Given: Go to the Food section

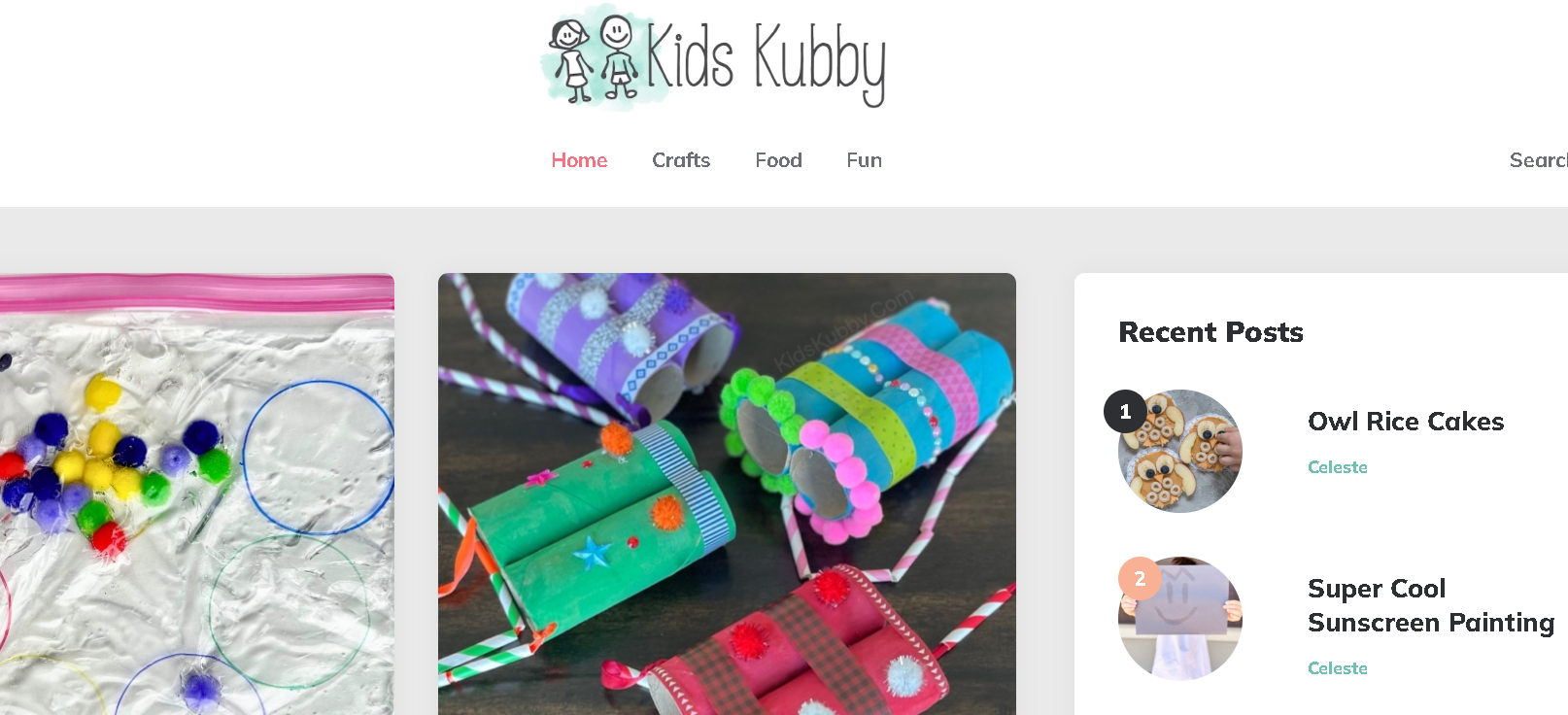Looking at the screenshot, I should click(x=778, y=160).
